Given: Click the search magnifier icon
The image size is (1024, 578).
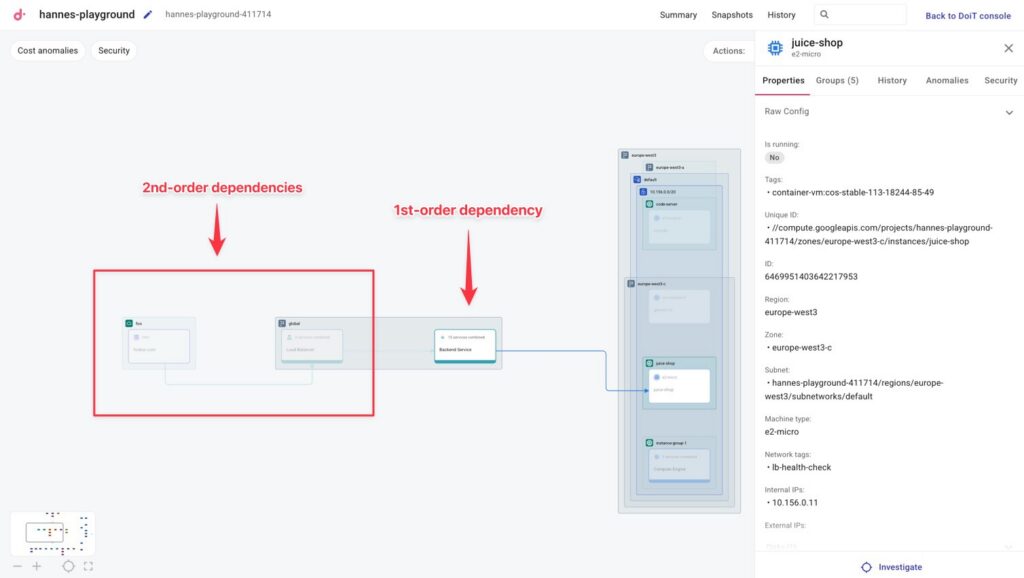Looking at the screenshot, I should point(824,15).
